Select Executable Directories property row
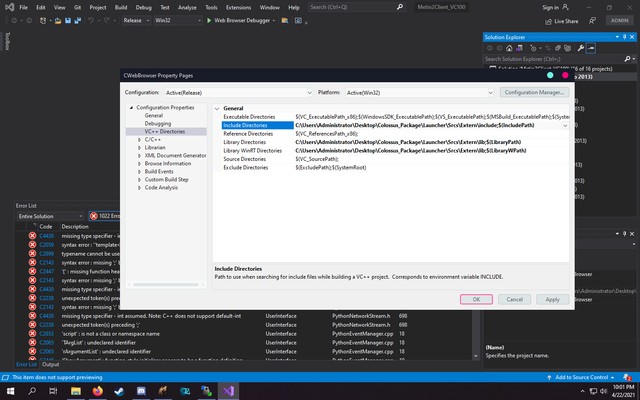The image size is (640, 400). pyautogui.click(x=395, y=117)
